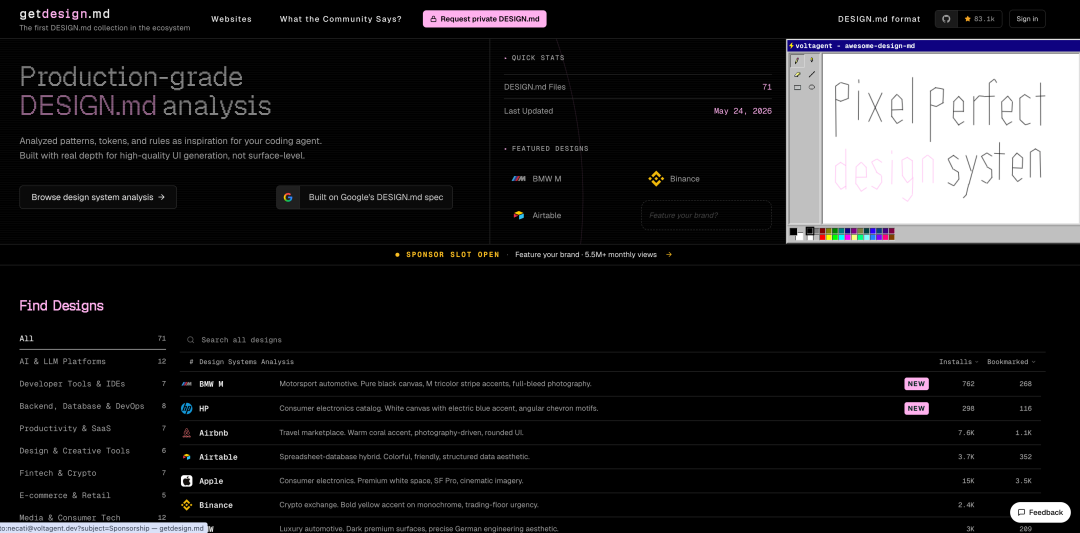Click the lightning bolt in paint title bar

[x=792, y=45]
